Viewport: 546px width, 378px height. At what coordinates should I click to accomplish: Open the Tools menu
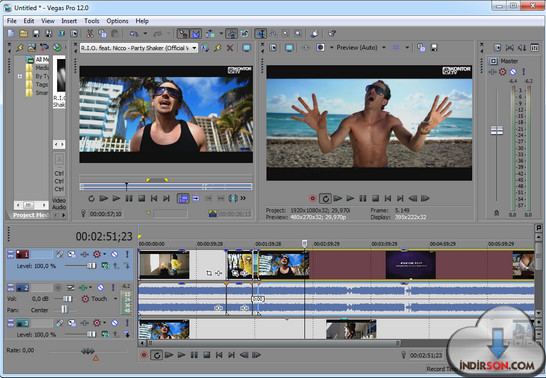tap(92, 21)
